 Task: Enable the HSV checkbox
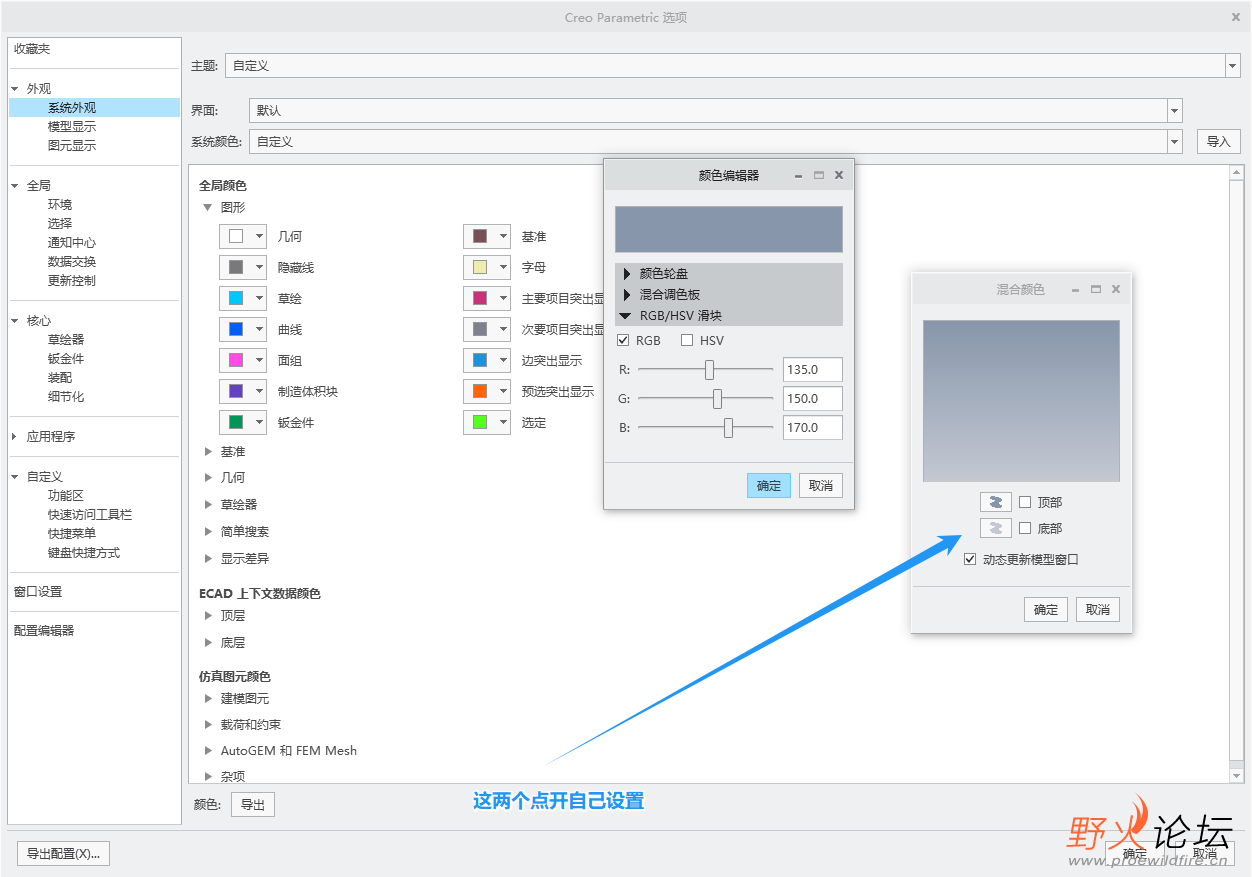[x=687, y=340]
